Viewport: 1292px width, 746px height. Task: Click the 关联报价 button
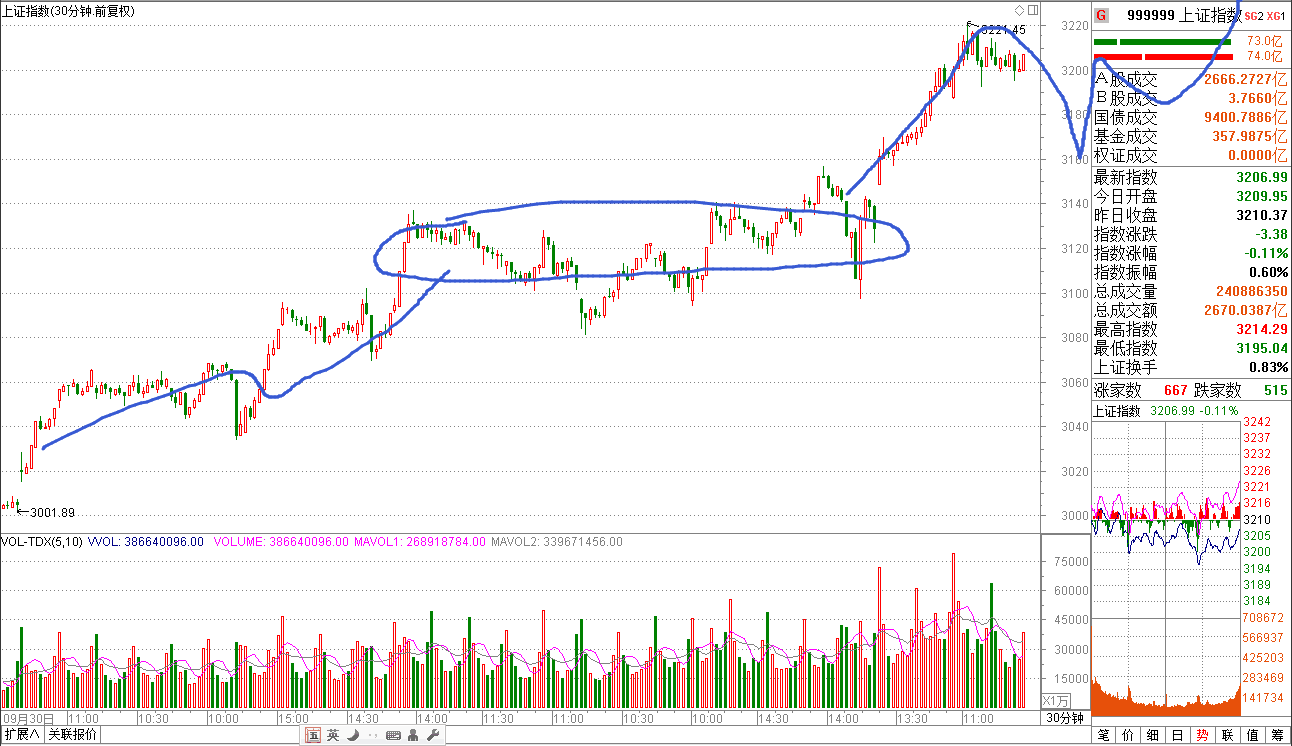pos(73,735)
